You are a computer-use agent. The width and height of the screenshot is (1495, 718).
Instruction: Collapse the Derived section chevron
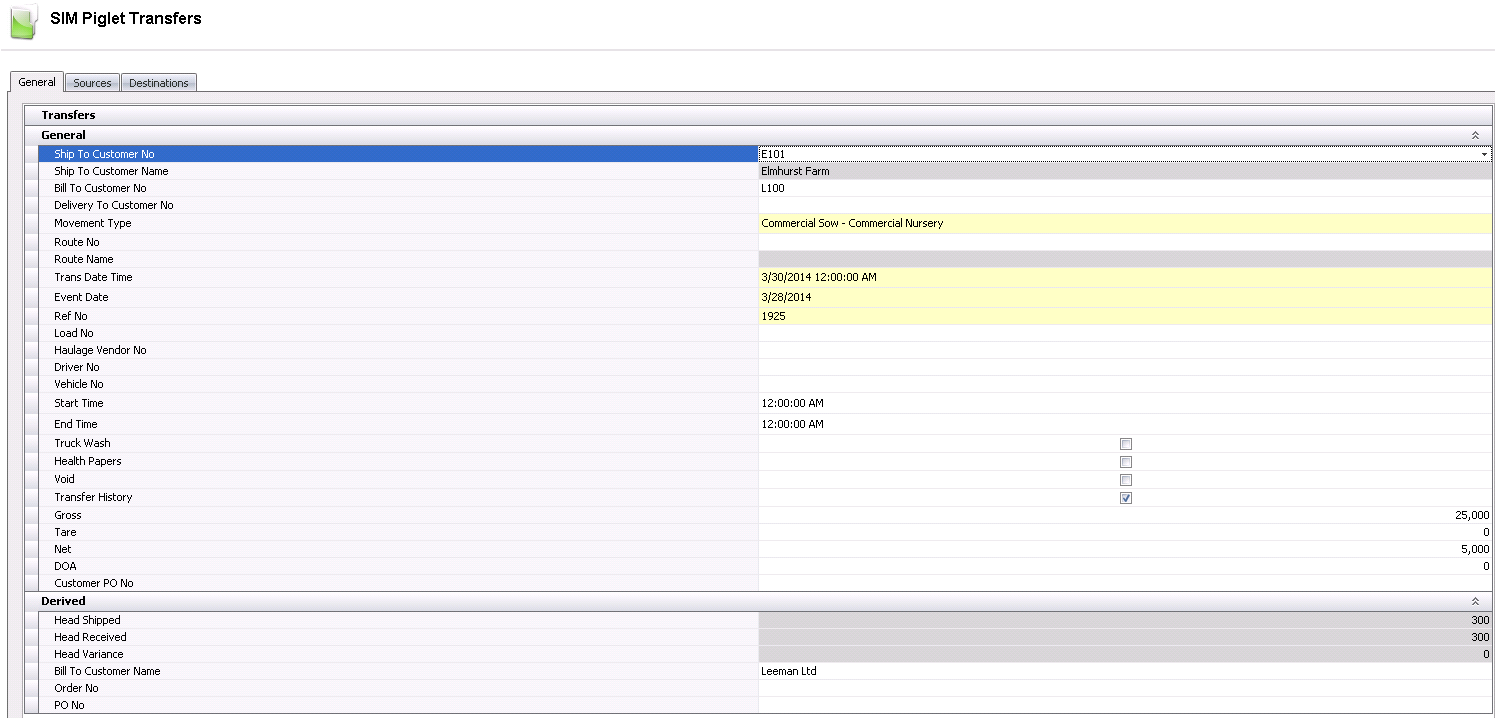pyautogui.click(x=1475, y=601)
